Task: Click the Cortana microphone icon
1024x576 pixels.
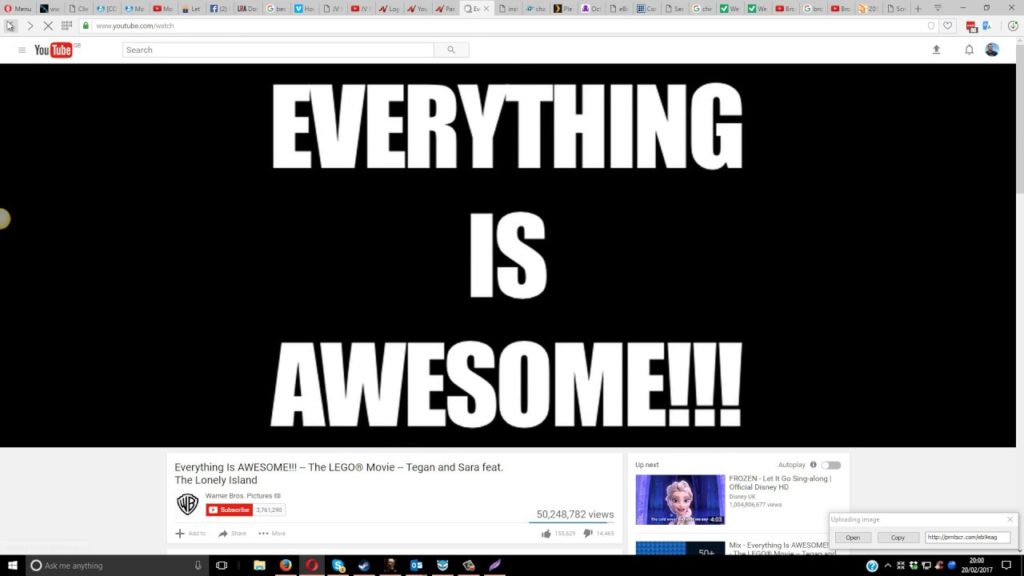Action: 198,565
